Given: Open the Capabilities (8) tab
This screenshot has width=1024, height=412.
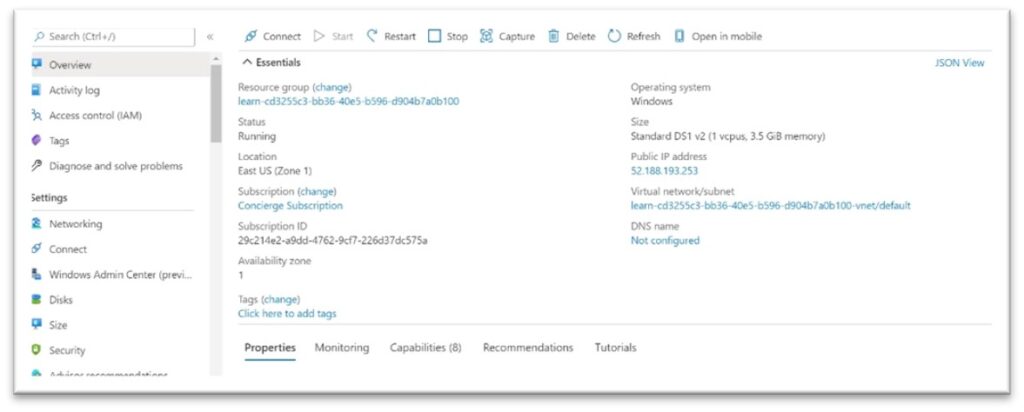Looking at the screenshot, I should click(426, 347).
